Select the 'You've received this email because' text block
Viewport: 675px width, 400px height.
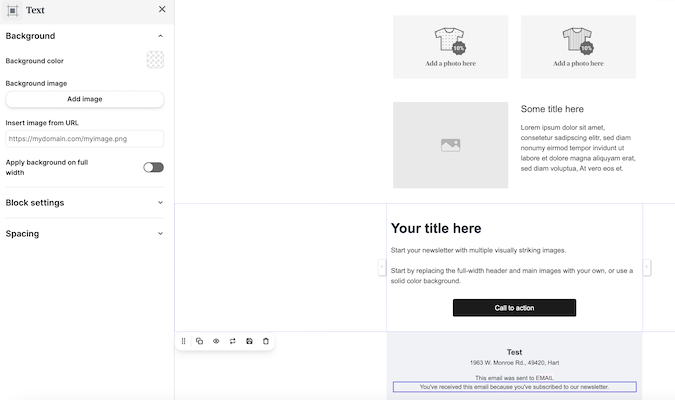pos(514,387)
